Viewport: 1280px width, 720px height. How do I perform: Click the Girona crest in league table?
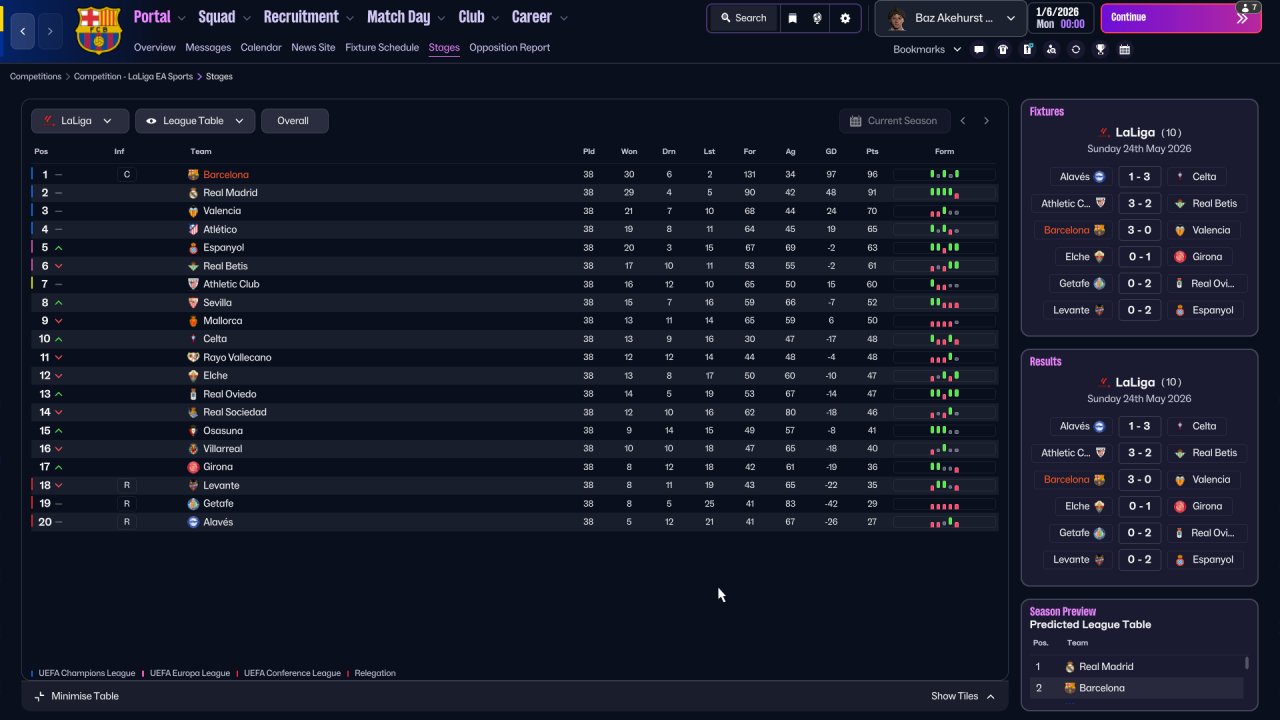tap(193, 467)
